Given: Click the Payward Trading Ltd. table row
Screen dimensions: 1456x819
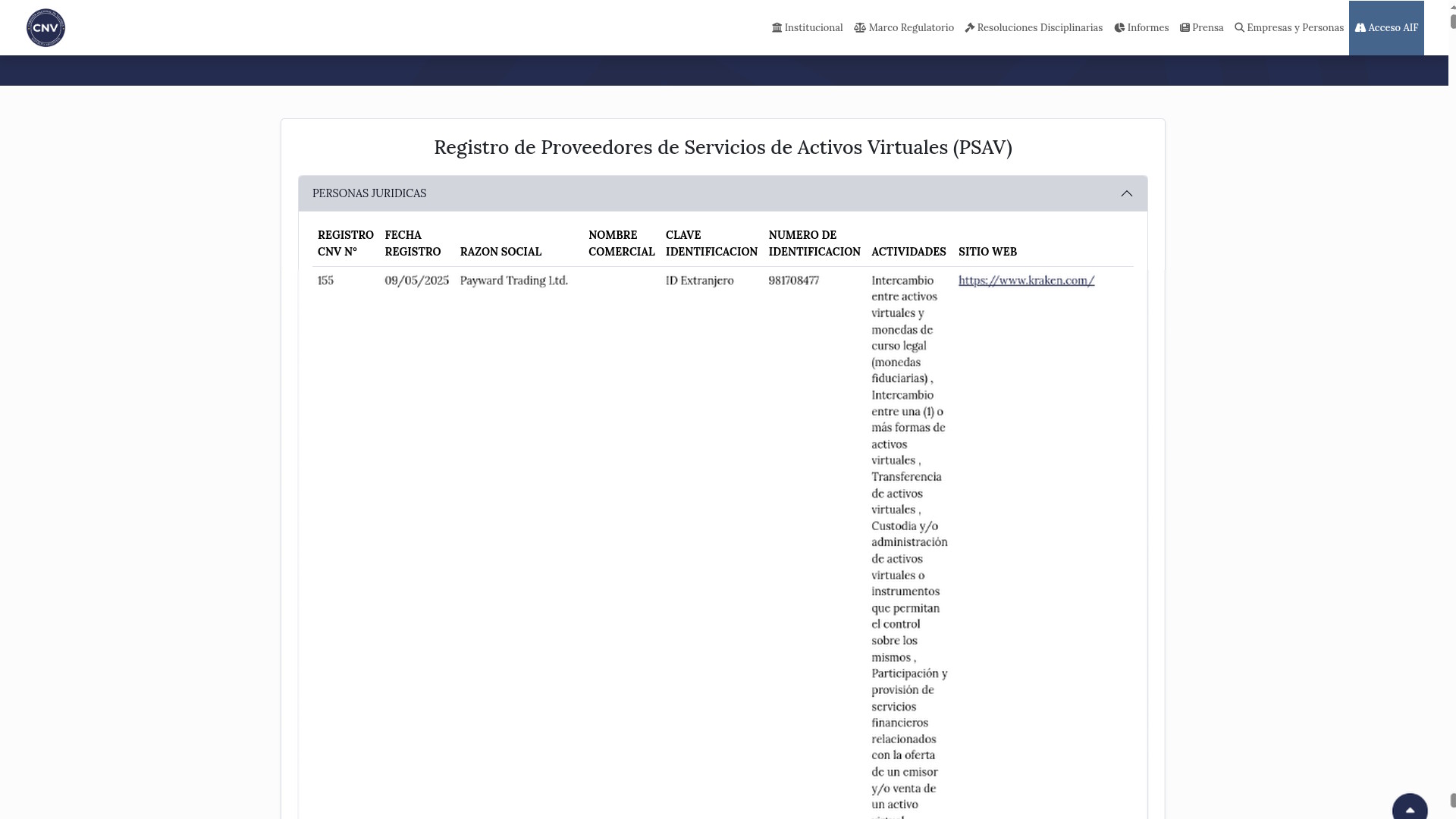Looking at the screenshot, I should [513, 280].
